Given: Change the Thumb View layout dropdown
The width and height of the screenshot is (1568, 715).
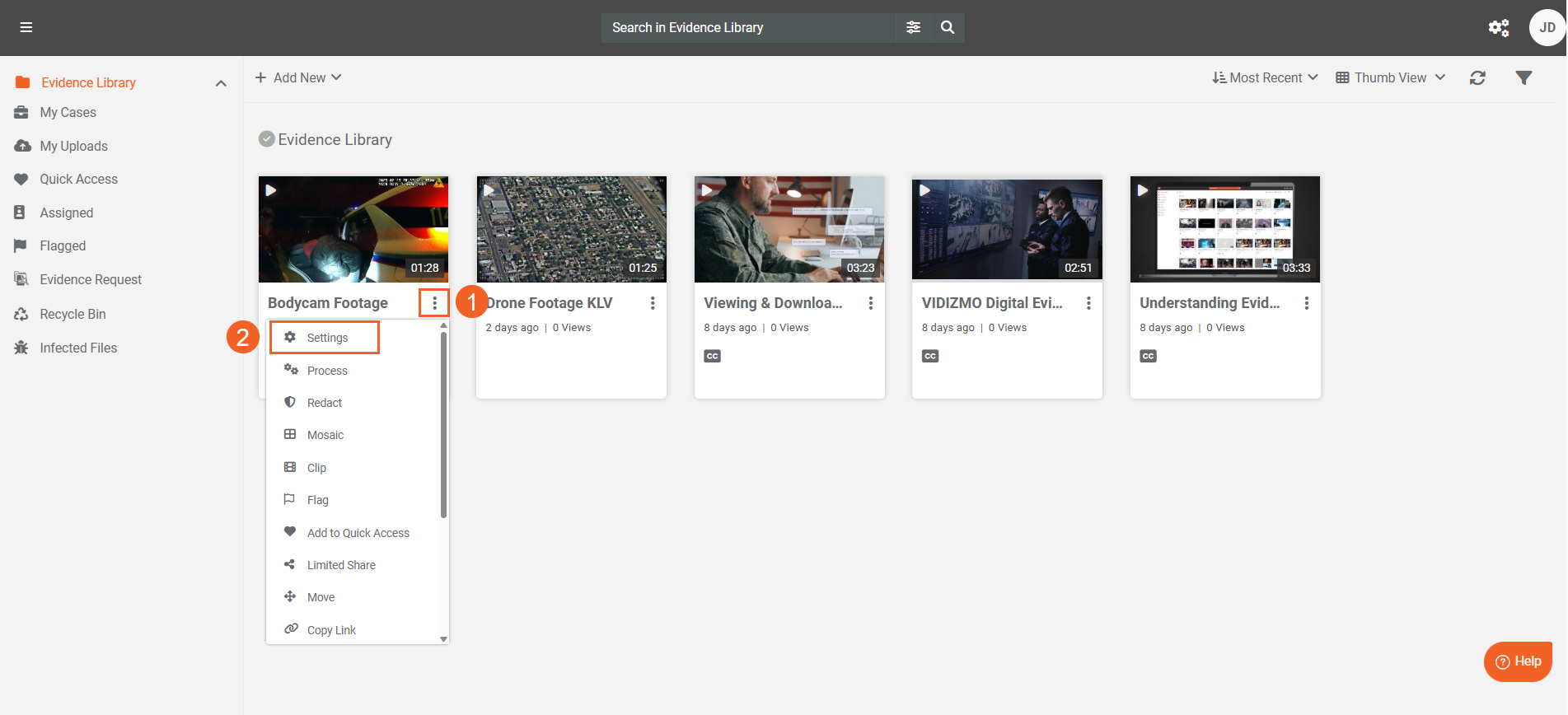Looking at the screenshot, I should click(x=1390, y=77).
